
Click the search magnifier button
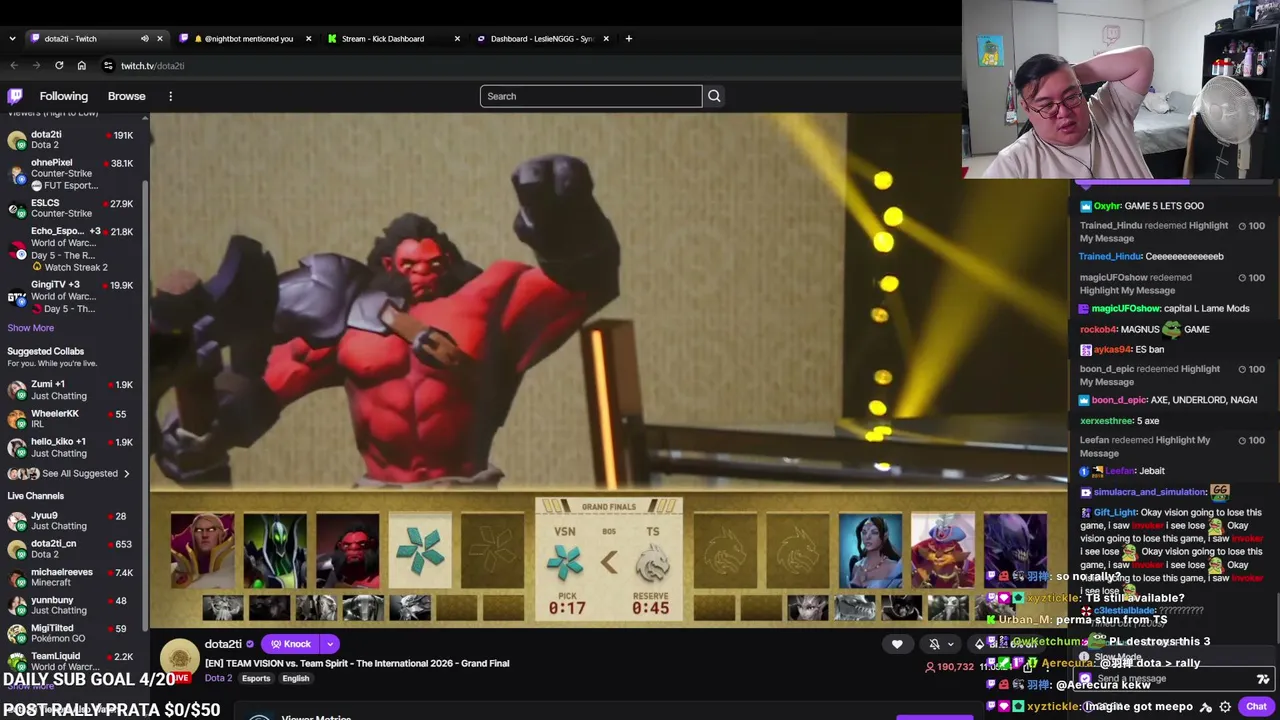[x=714, y=96]
